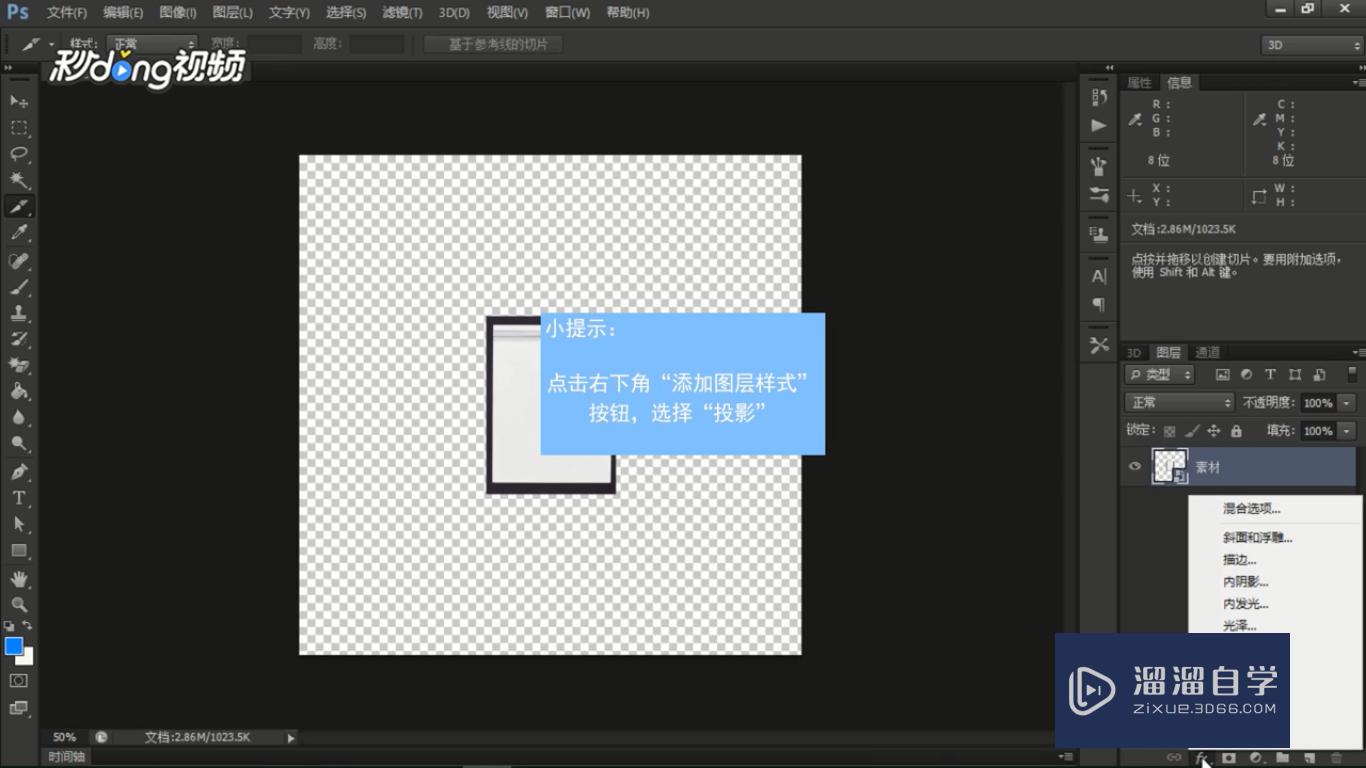Select the Lasso tool

point(19,154)
